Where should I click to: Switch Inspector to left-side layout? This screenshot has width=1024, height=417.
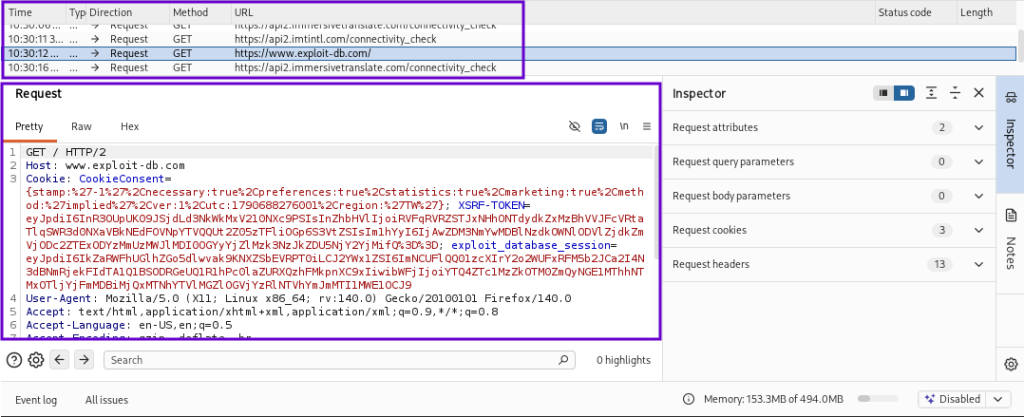pos(884,93)
